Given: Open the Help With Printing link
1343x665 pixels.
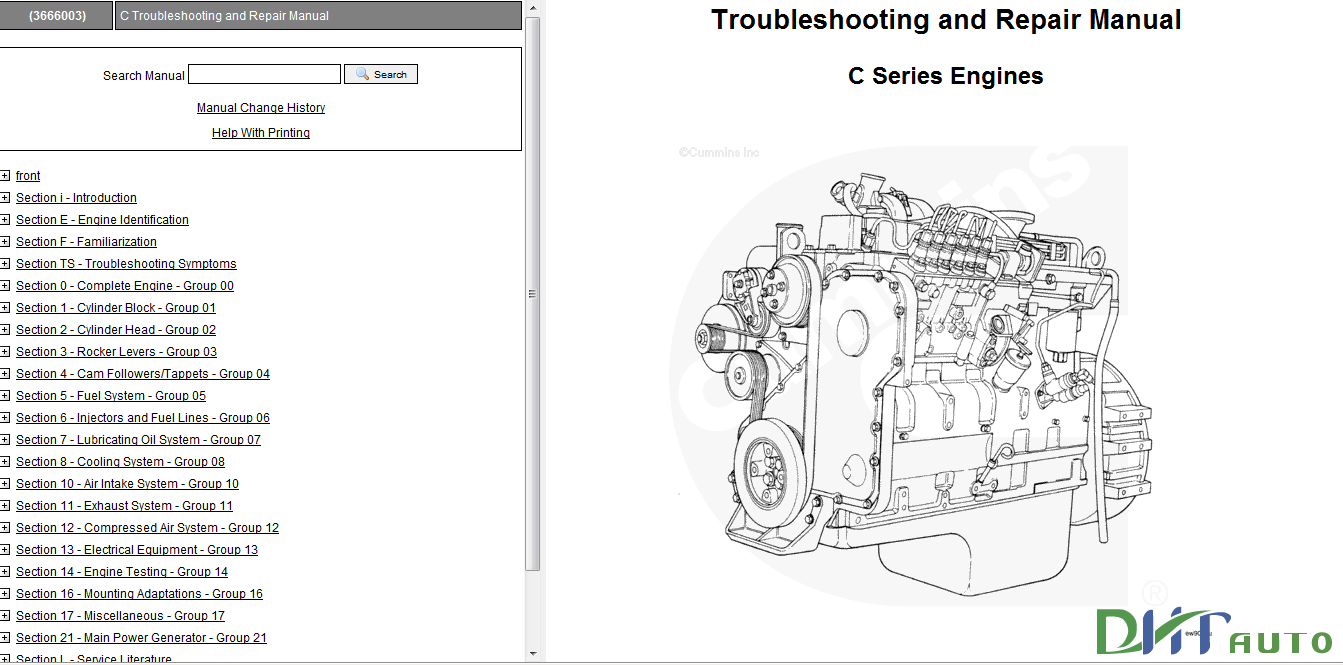Looking at the screenshot, I should [260, 132].
